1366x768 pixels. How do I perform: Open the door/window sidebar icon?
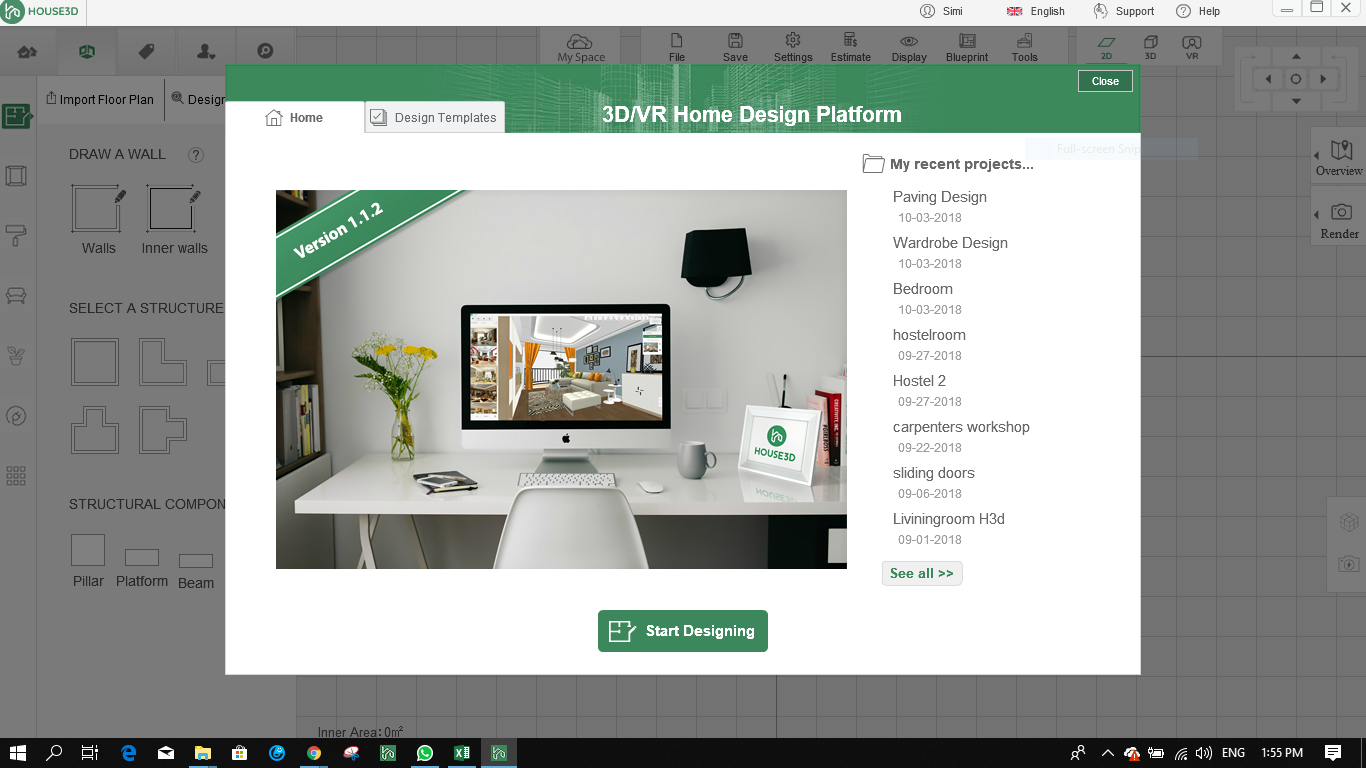(x=16, y=176)
